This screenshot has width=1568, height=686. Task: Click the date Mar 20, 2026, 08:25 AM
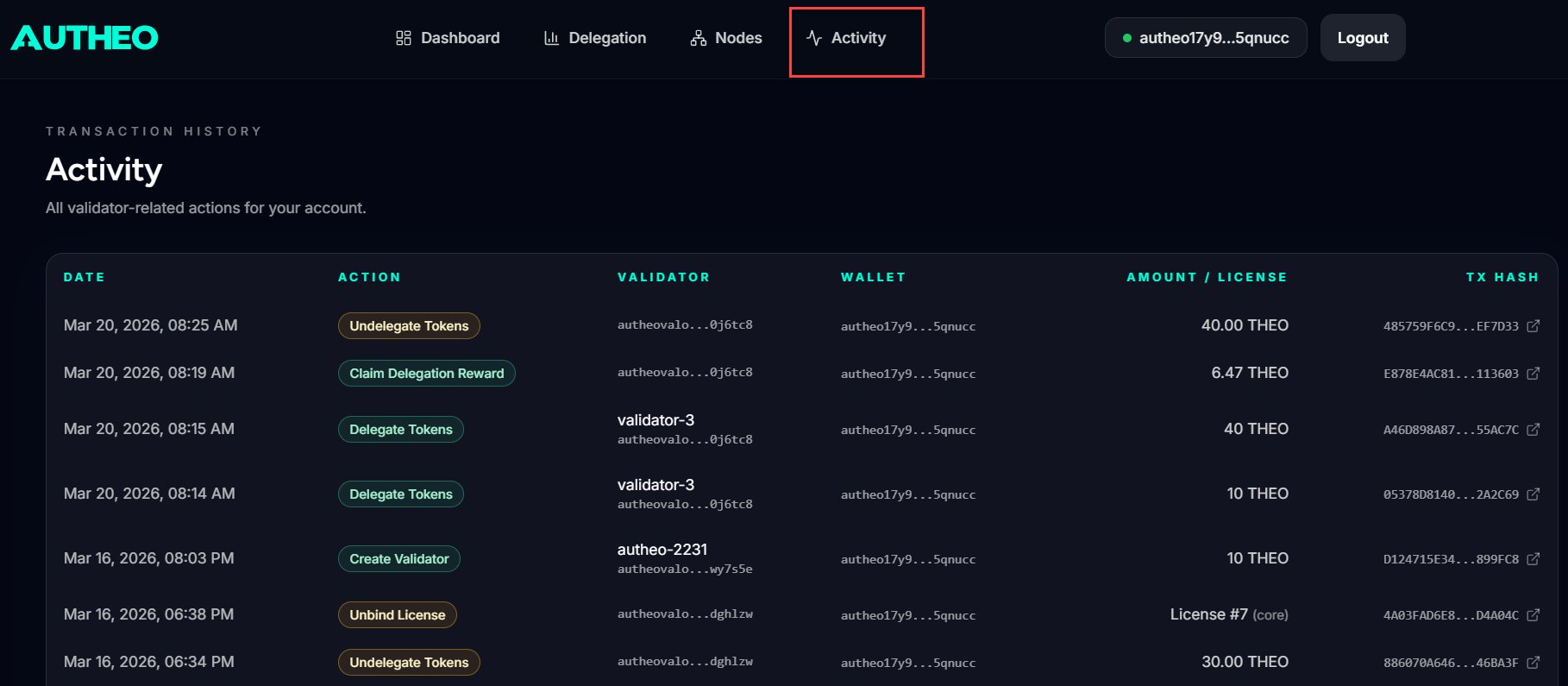coord(150,325)
